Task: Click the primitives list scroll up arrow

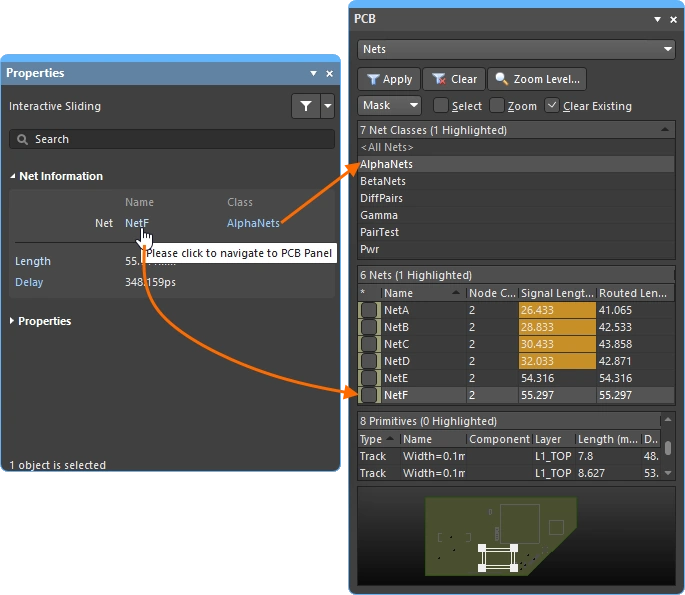Action: tap(668, 420)
